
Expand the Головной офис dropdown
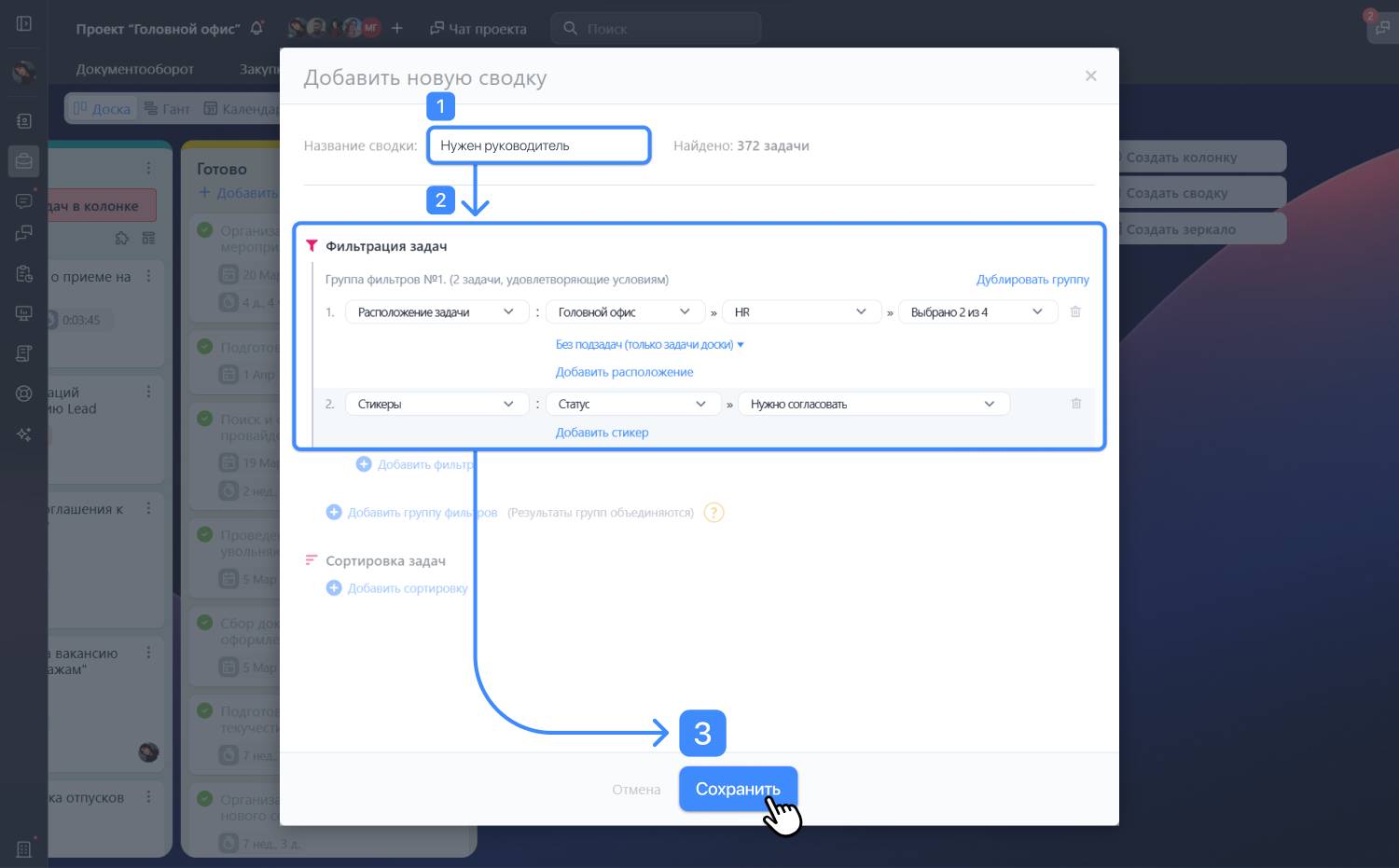(x=624, y=312)
